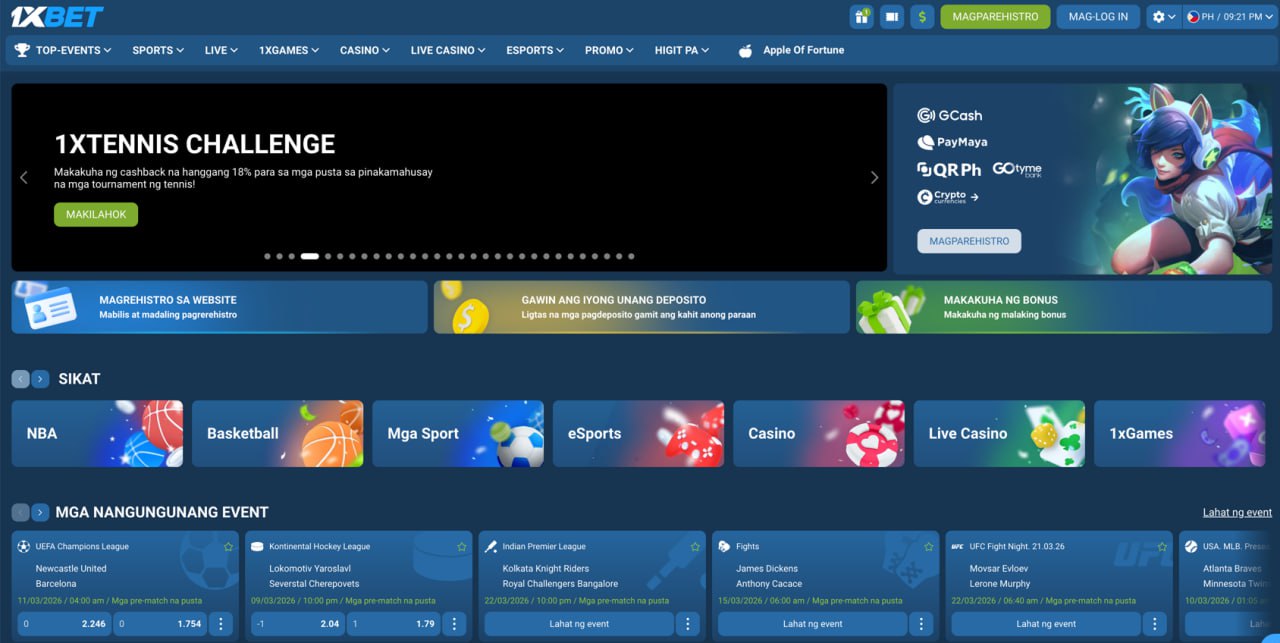Click the MAG-LOG IN button
1280x643 pixels.
1098,16
